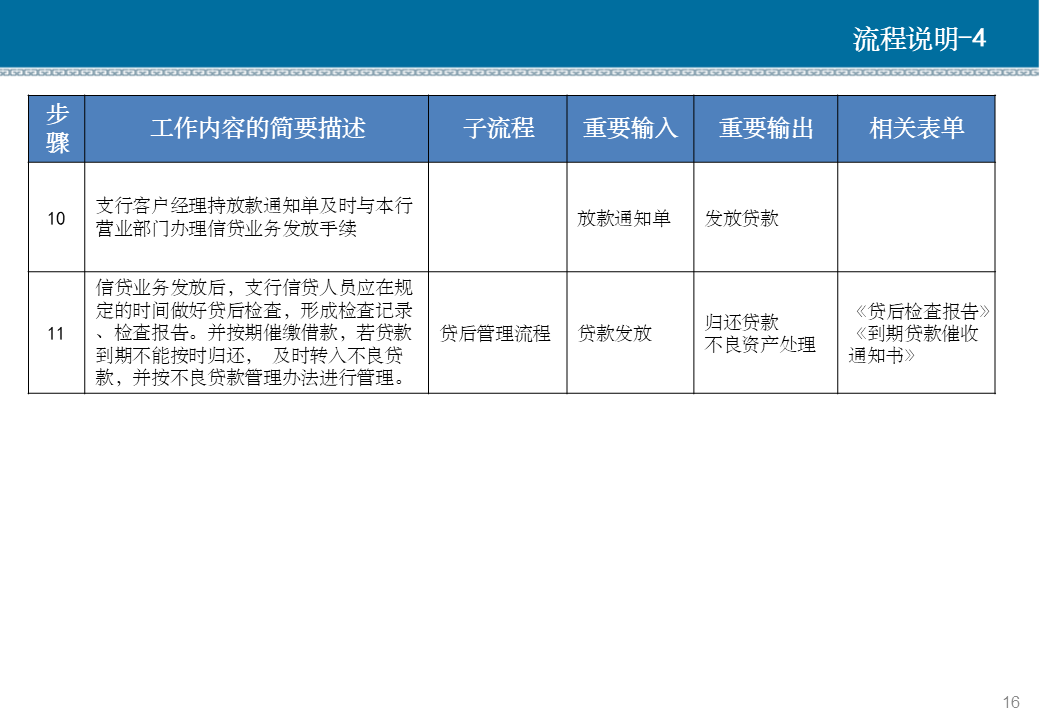This screenshot has height=720, width=1040.
Task: Select the 步骤 column header
Action: point(56,129)
